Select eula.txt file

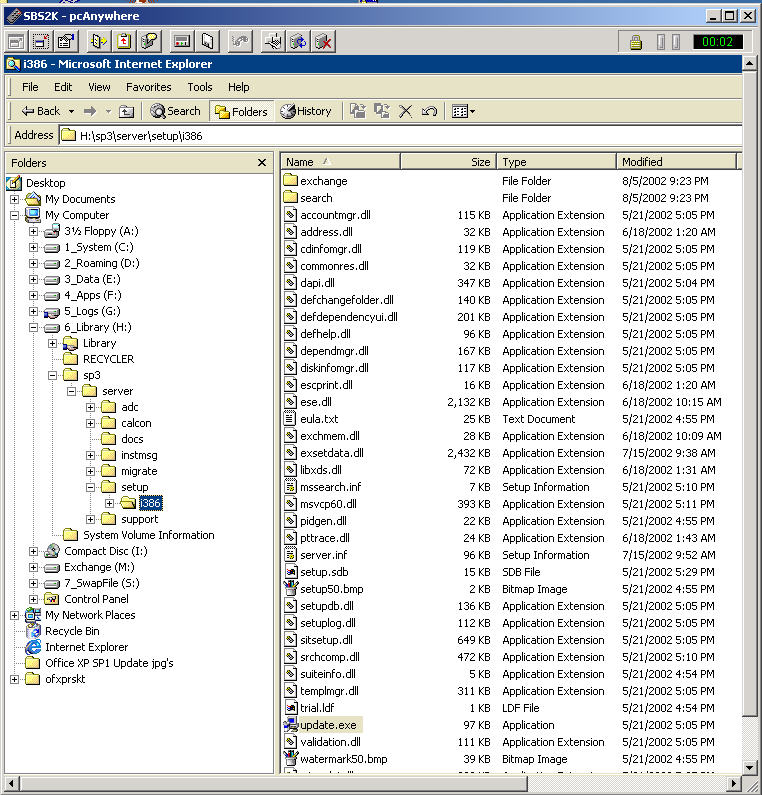tap(319, 419)
